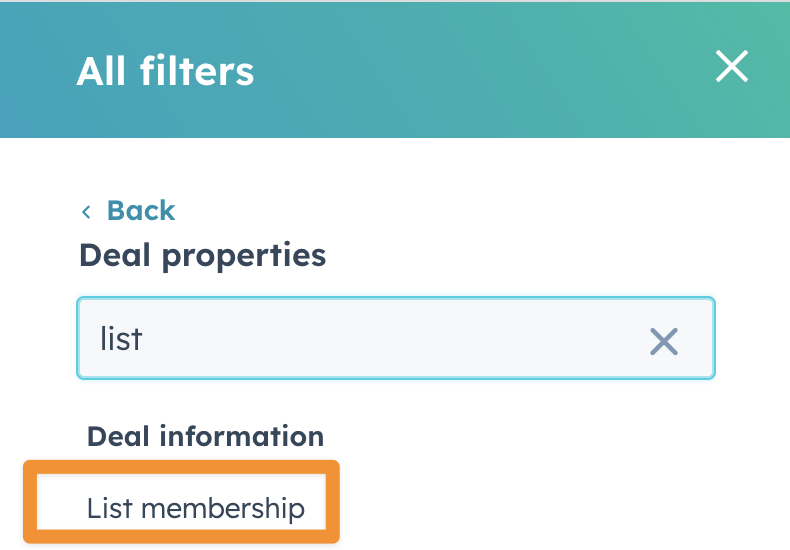The width and height of the screenshot is (790, 550).
Task: Choose List membership under Deal information
Action: tap(196, 508)
